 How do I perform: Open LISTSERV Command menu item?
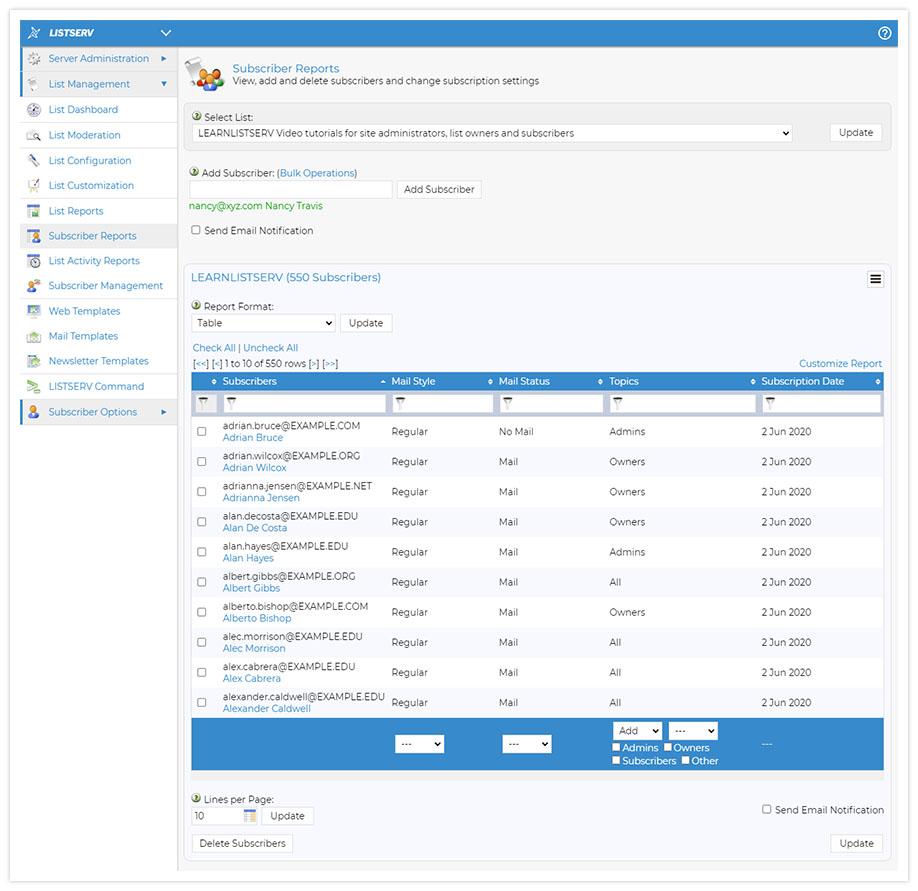[x=98, y=386]
